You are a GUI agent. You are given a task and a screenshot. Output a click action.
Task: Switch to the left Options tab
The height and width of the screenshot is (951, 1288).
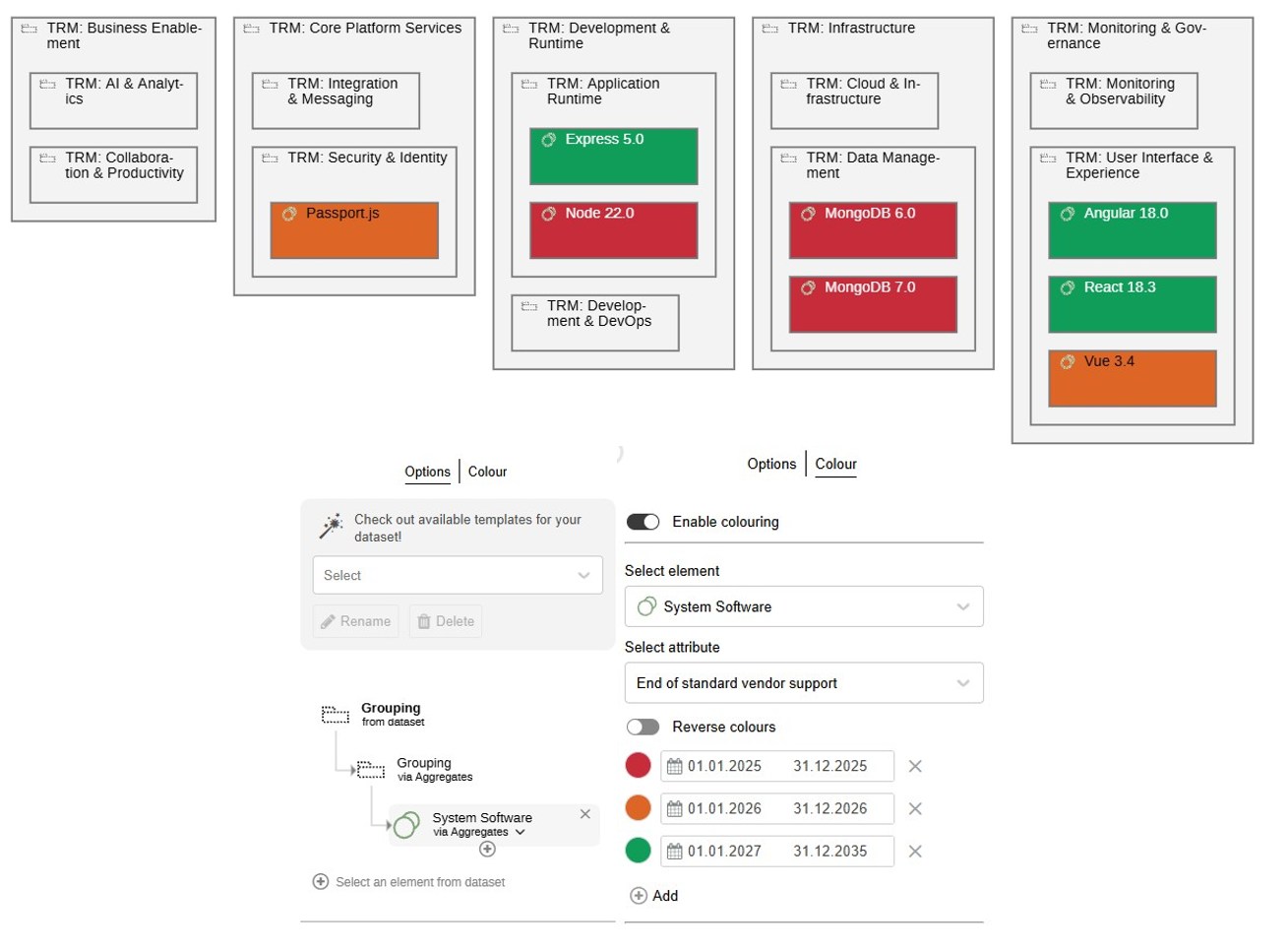tap(427, 472)
